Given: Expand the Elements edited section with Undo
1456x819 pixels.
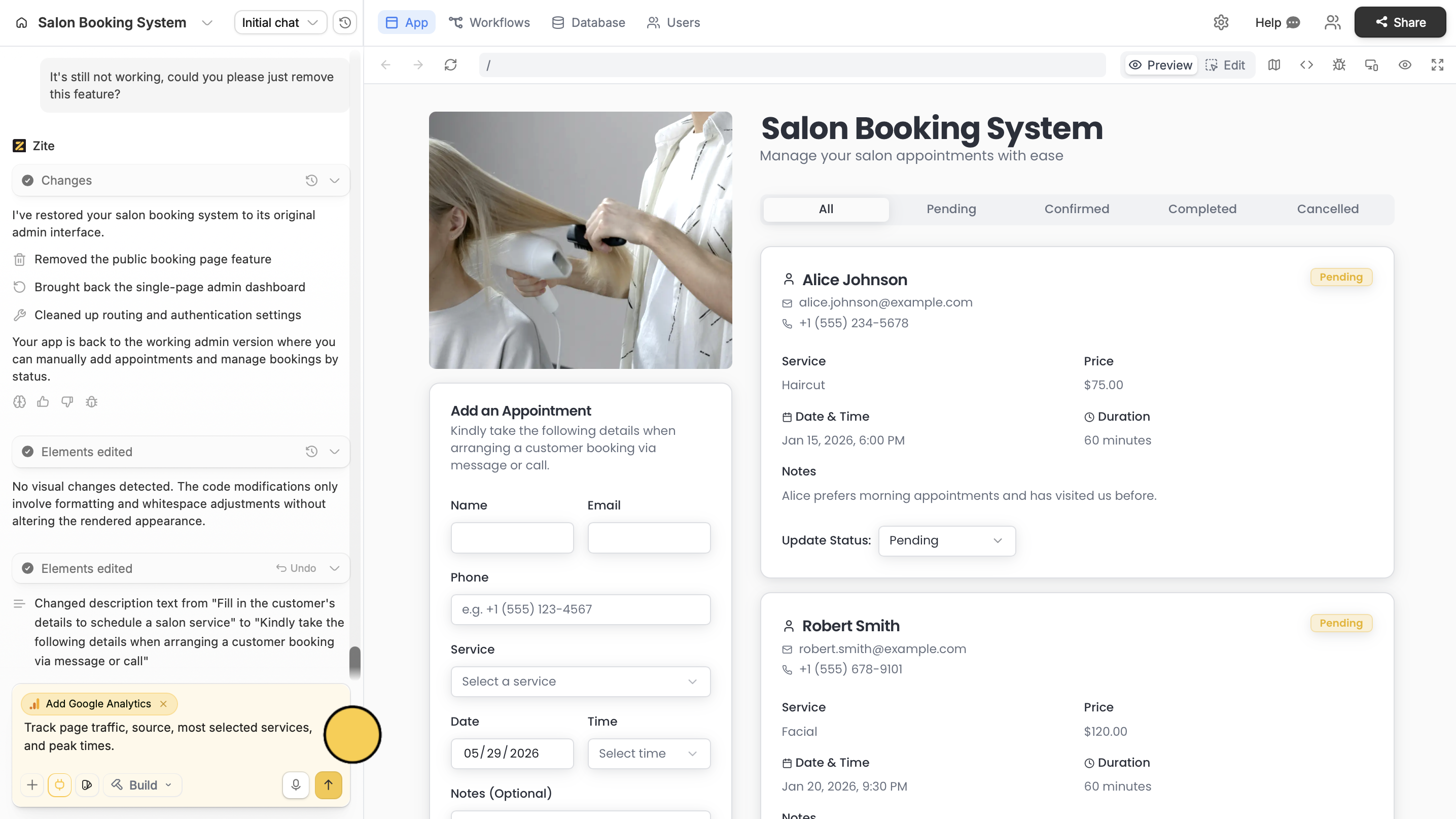Looking at the screenshot, I should (x=335, y=568).
